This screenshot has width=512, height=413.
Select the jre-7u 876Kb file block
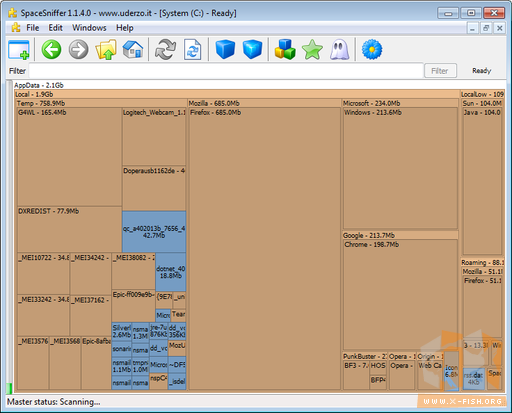click(159, 331)
